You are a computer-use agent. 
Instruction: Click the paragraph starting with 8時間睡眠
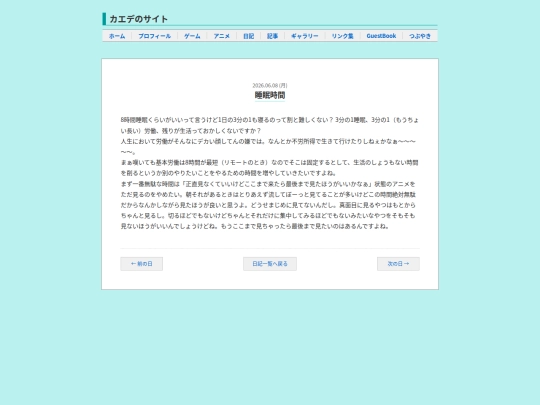click(270, 125)
